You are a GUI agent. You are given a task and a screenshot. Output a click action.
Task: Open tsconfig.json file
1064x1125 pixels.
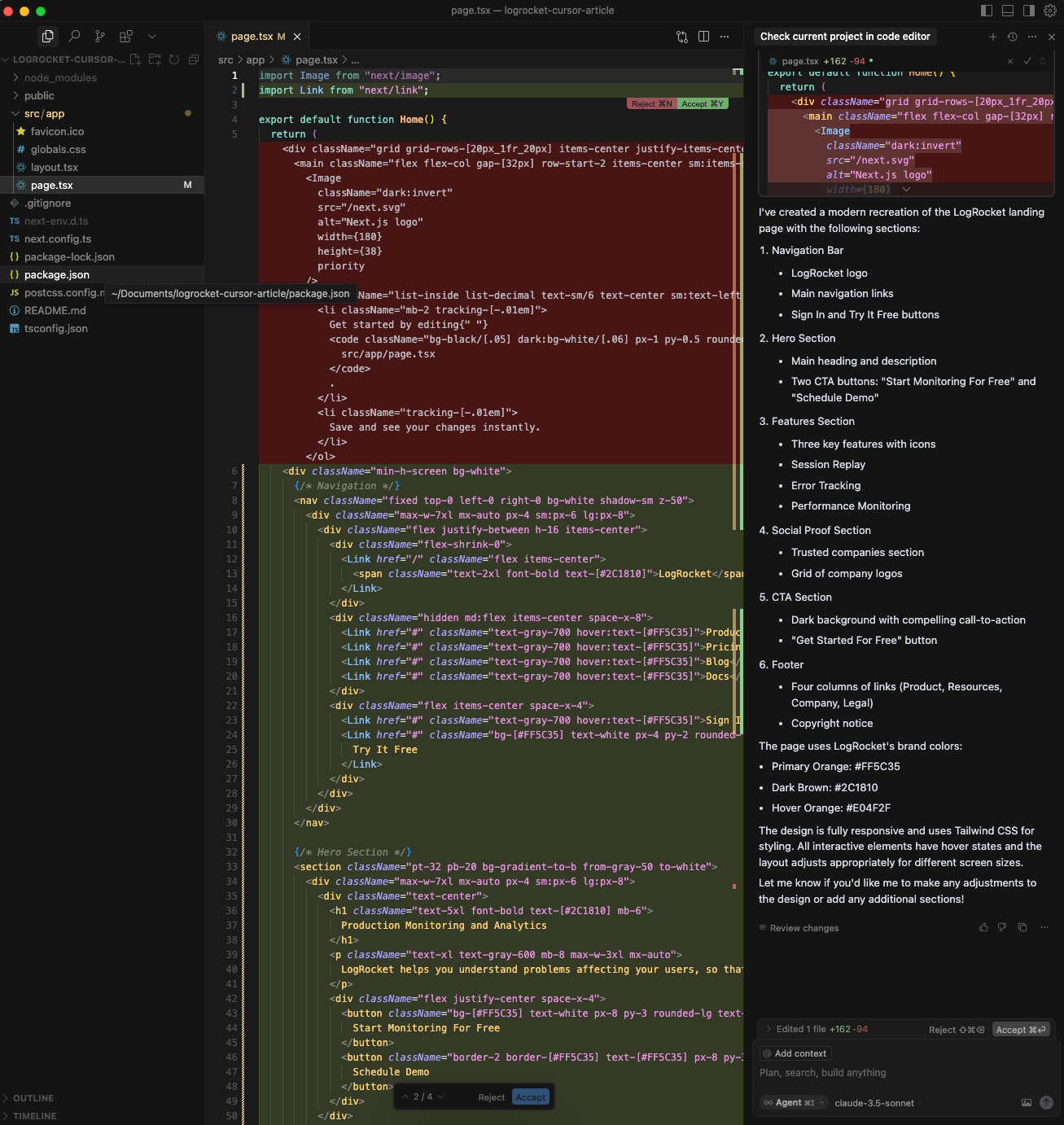[x=56, y=328]
